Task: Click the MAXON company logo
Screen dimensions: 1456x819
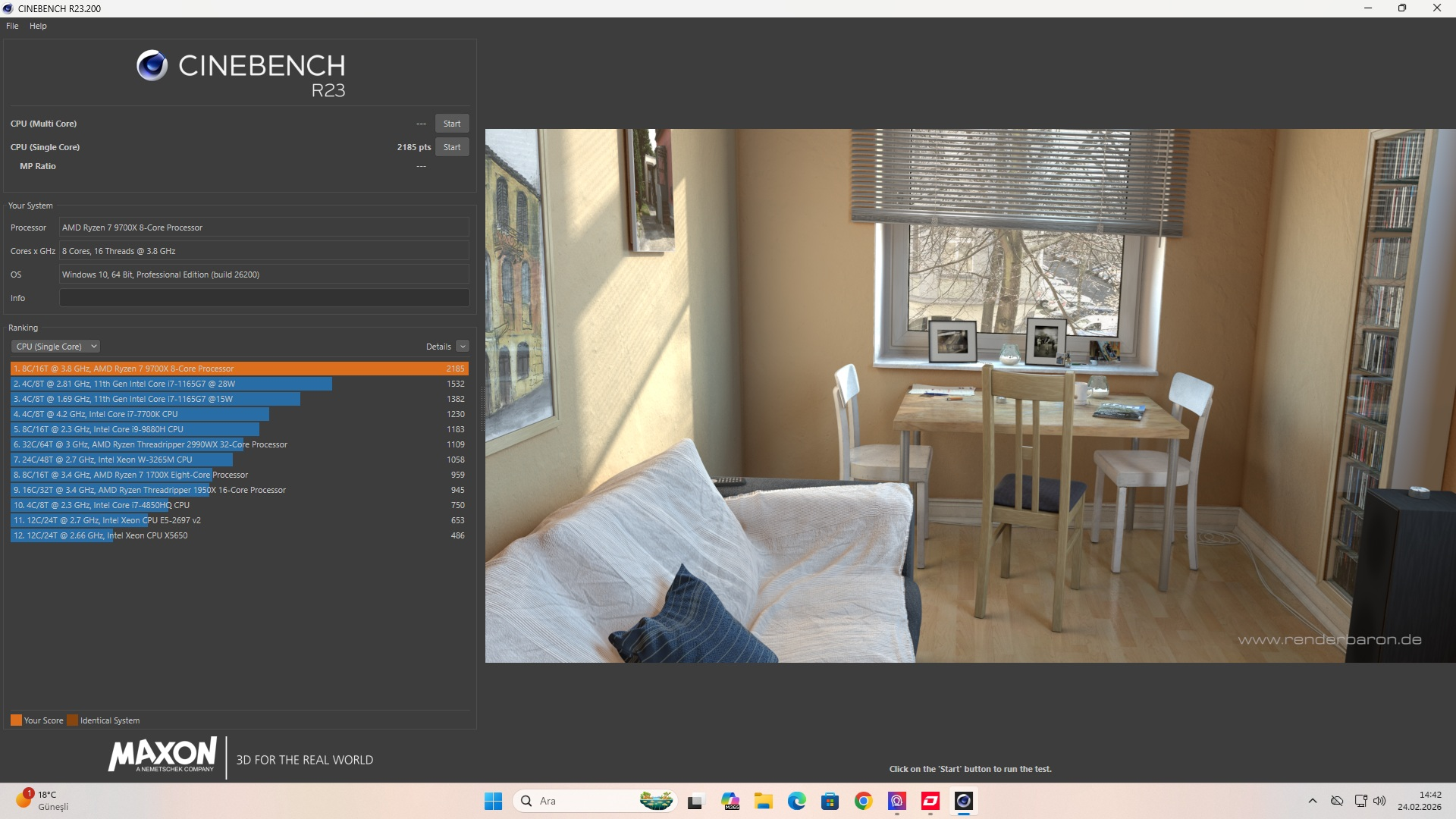Action: click(x=163, y=755)
